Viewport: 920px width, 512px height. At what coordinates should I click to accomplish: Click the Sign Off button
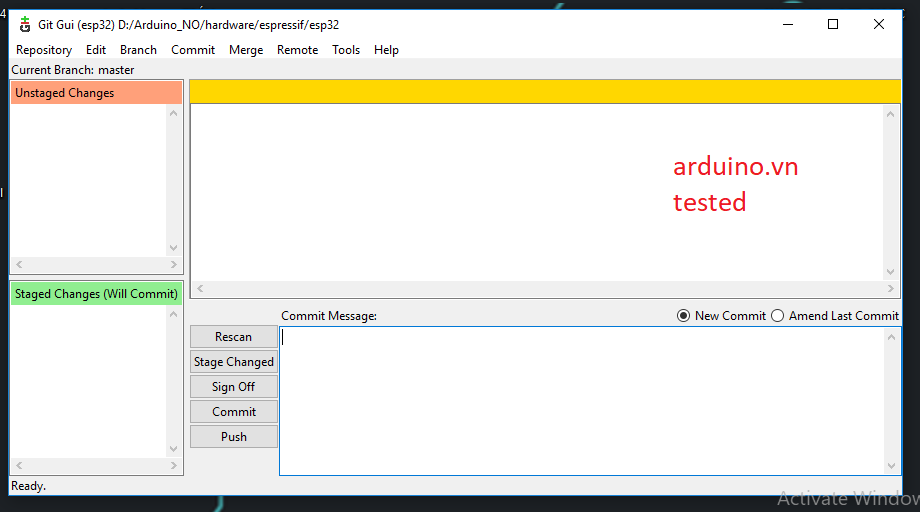[x=234, y=387]
